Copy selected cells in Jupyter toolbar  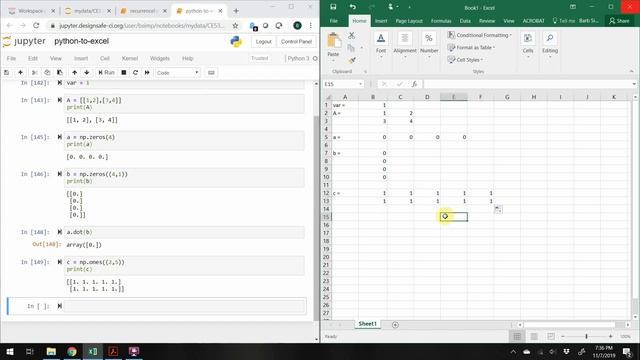click(47, 73)
